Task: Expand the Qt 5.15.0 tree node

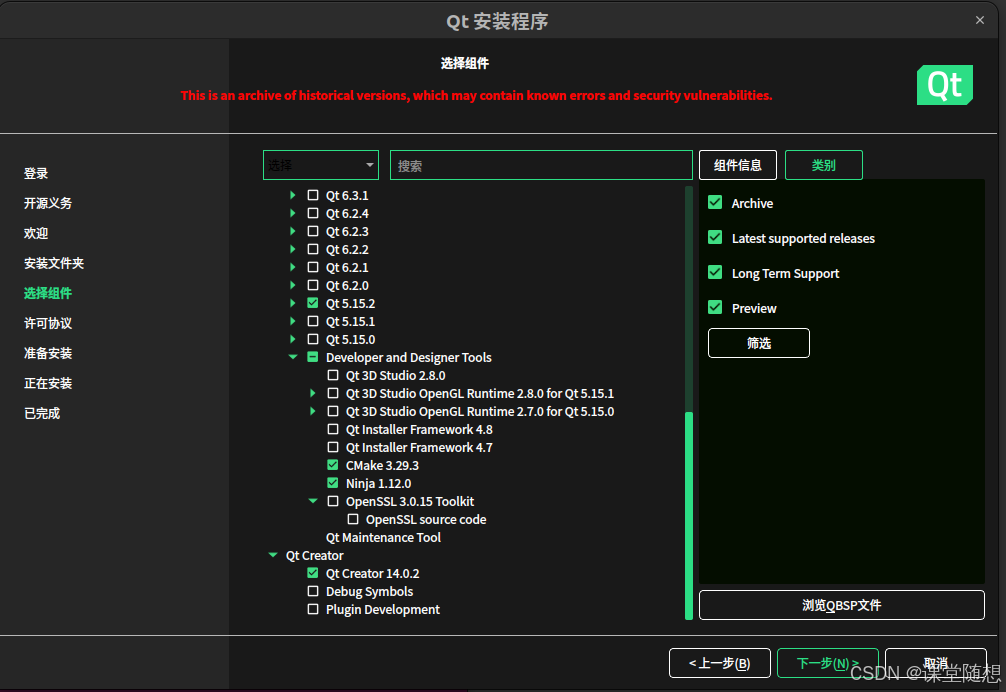Action: [293, 339]
